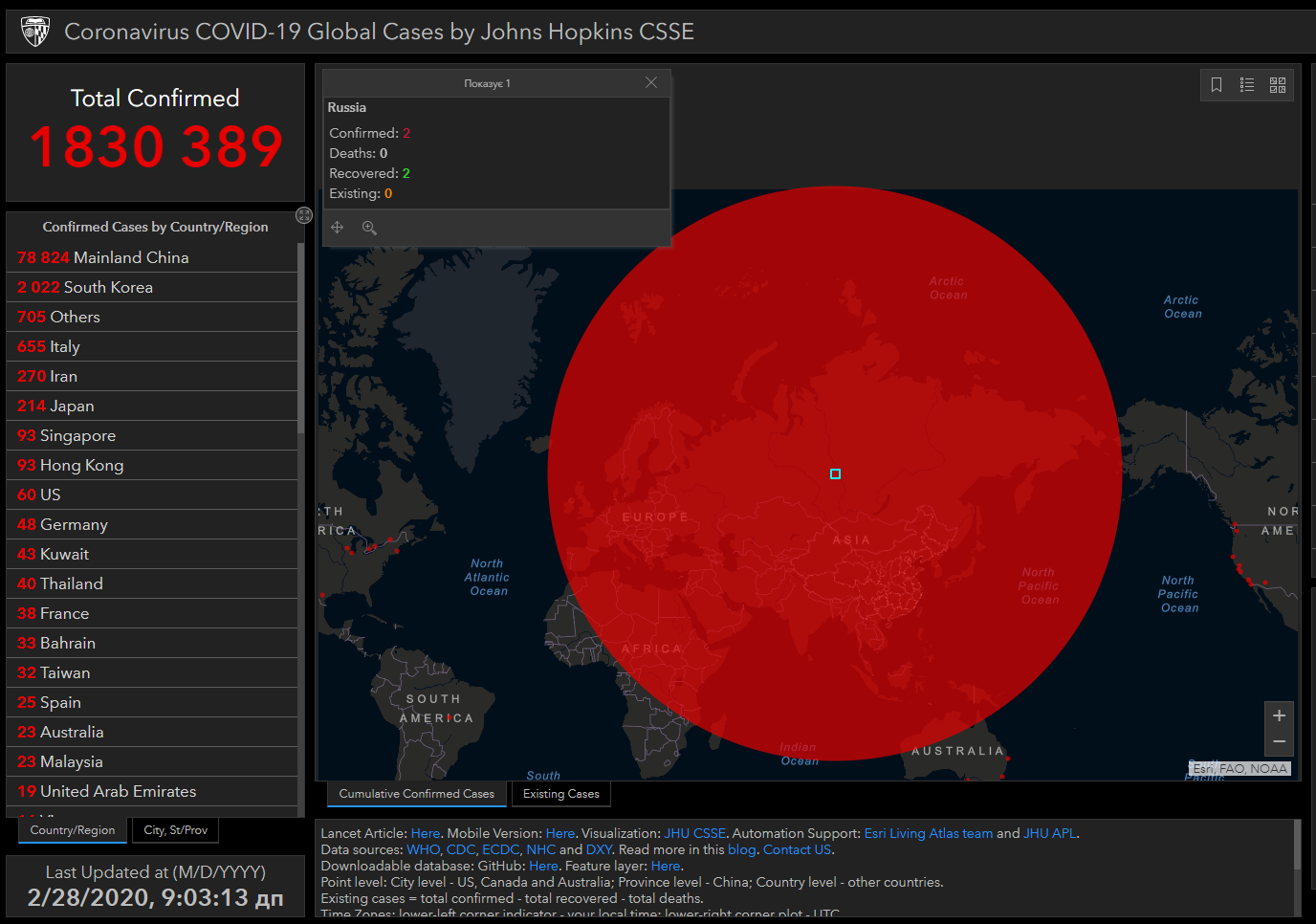Switch to the Cumulative Confirmed Cases tab
1316x924 pixels.
click(416, 794)
